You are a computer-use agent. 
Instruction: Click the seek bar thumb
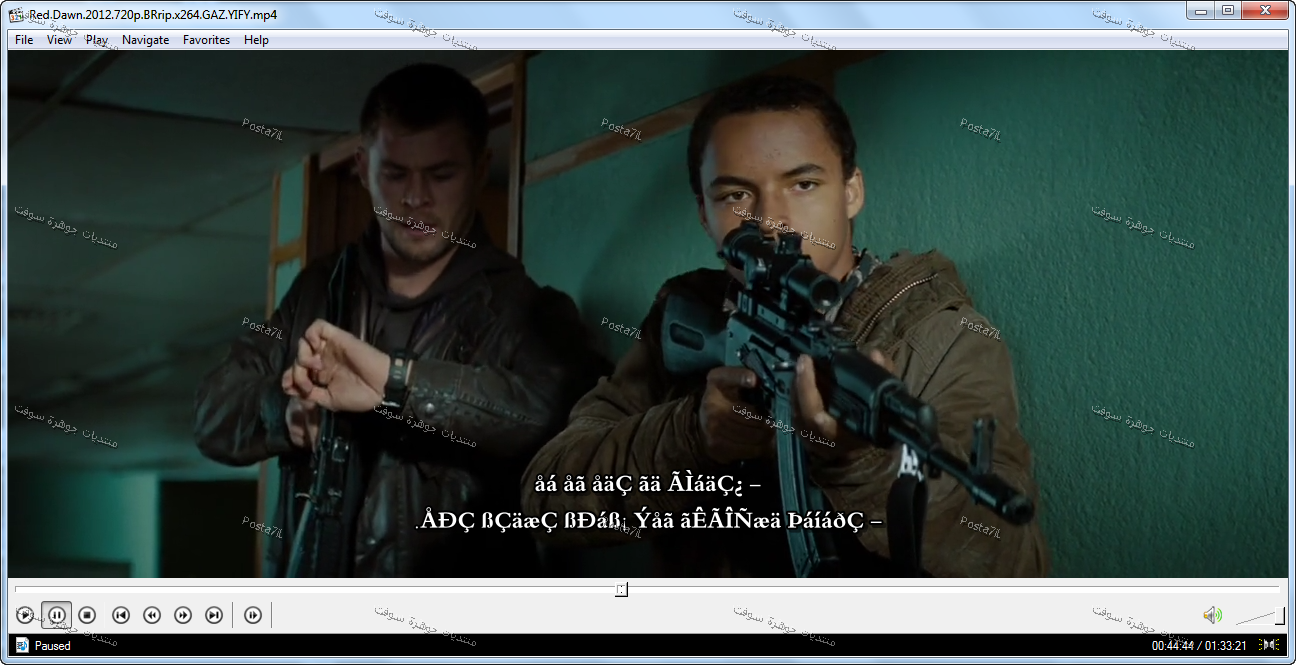coord(621,589)
